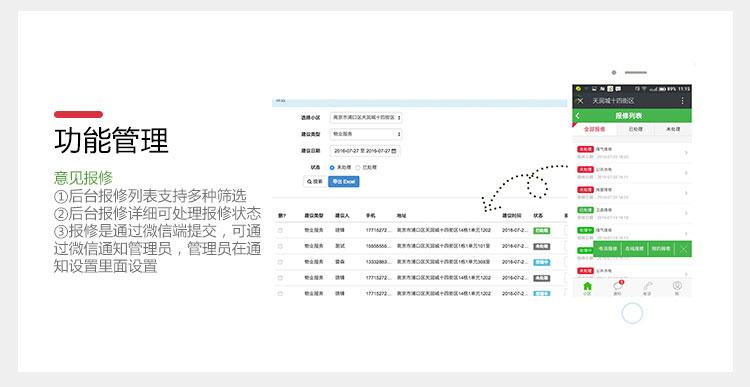Switch to the 全部报修 tab
Viewport: 750px width, 387px height.
(596, 129)
